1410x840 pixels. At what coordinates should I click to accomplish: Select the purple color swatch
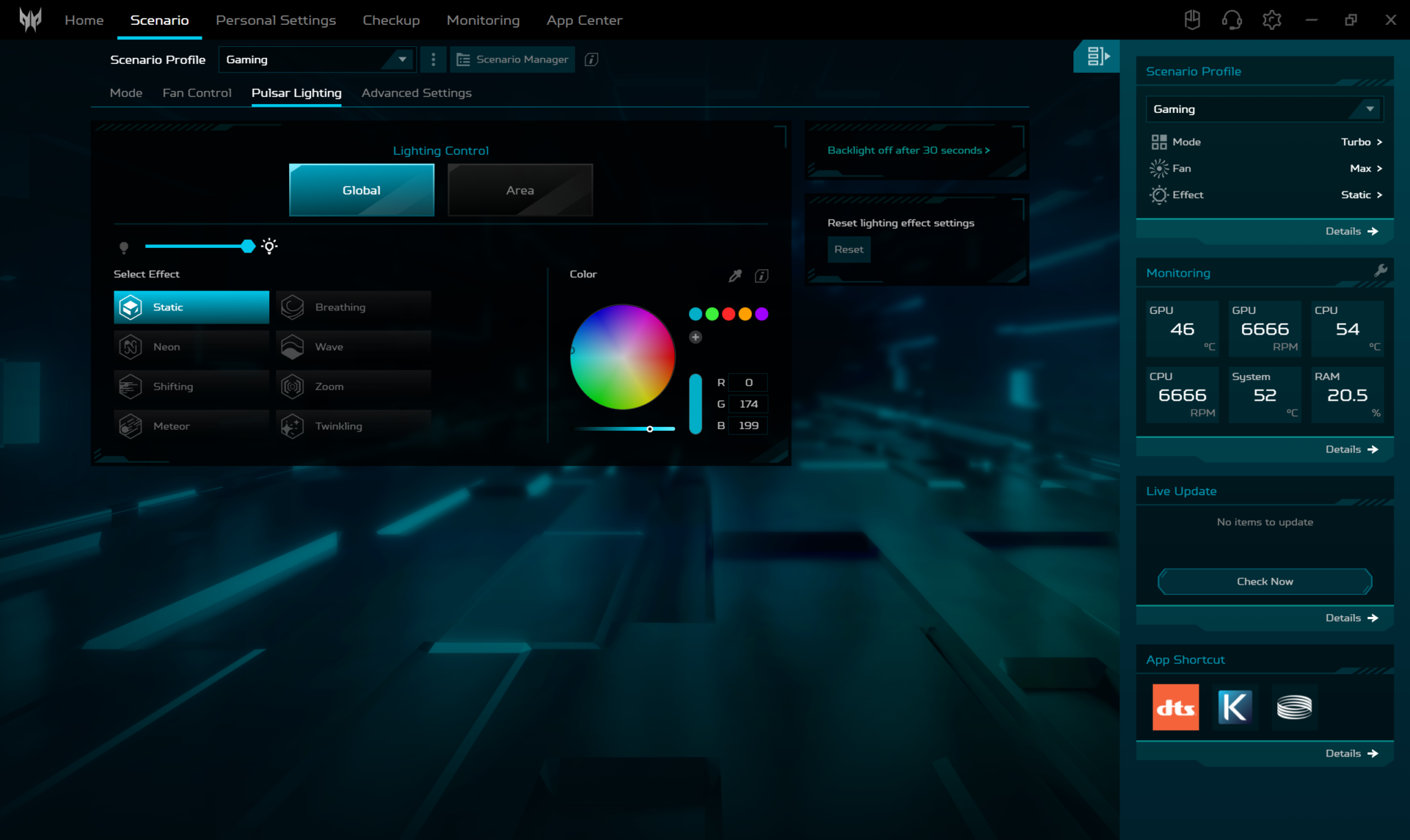click(761, 314)
